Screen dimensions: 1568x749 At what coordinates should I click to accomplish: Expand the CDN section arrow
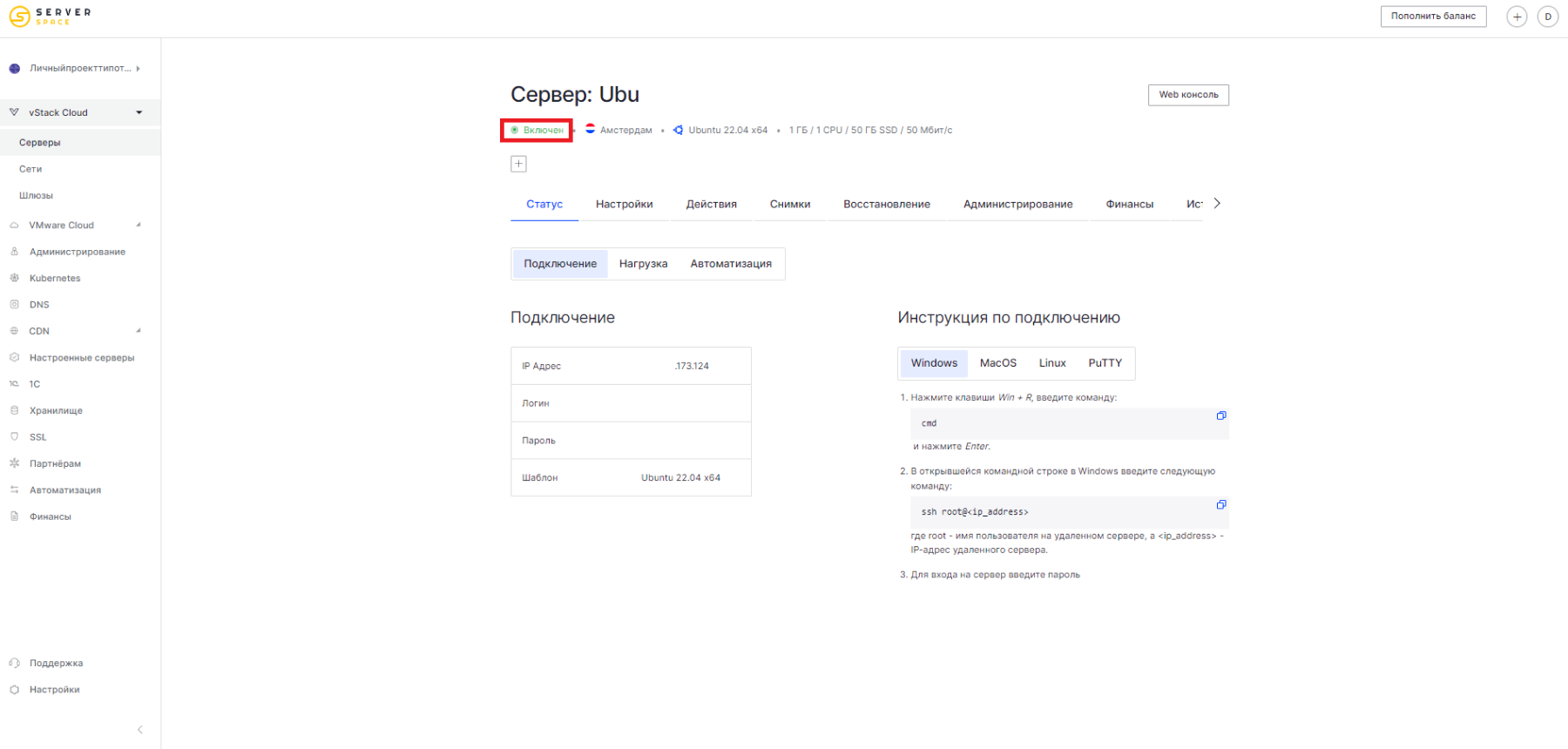(139, 331)
